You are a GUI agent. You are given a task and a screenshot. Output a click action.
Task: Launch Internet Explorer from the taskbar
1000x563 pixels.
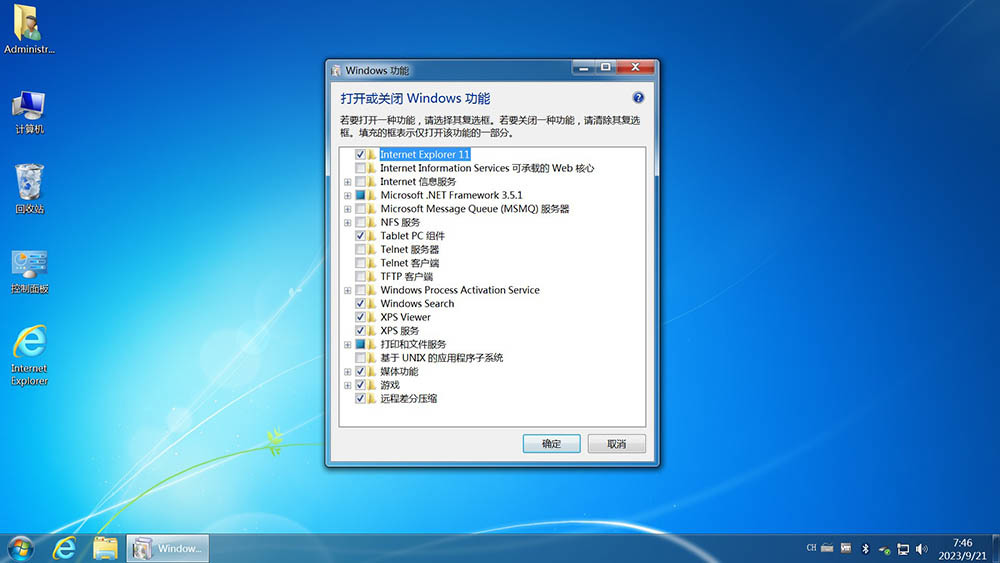[x=65, y=548]
